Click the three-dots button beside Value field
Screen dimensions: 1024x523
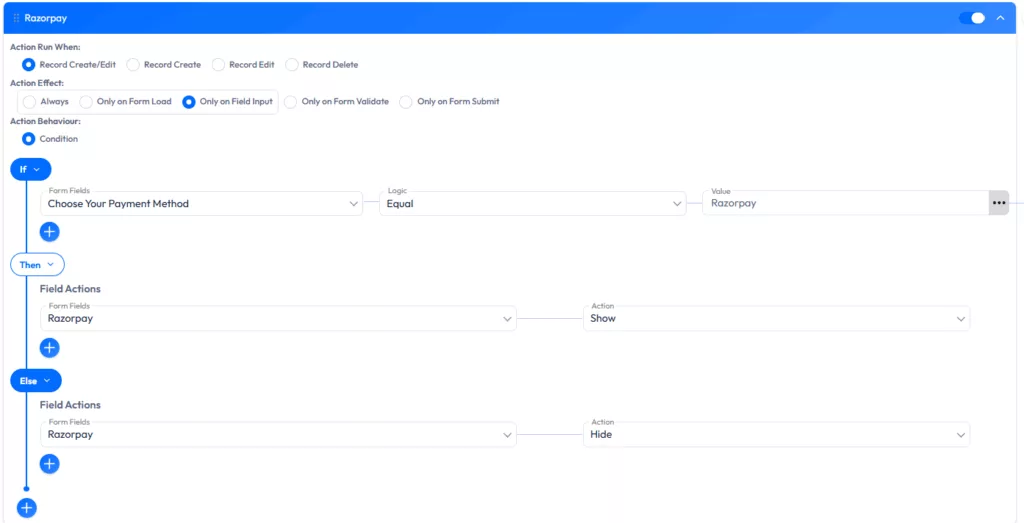point(998,203)
